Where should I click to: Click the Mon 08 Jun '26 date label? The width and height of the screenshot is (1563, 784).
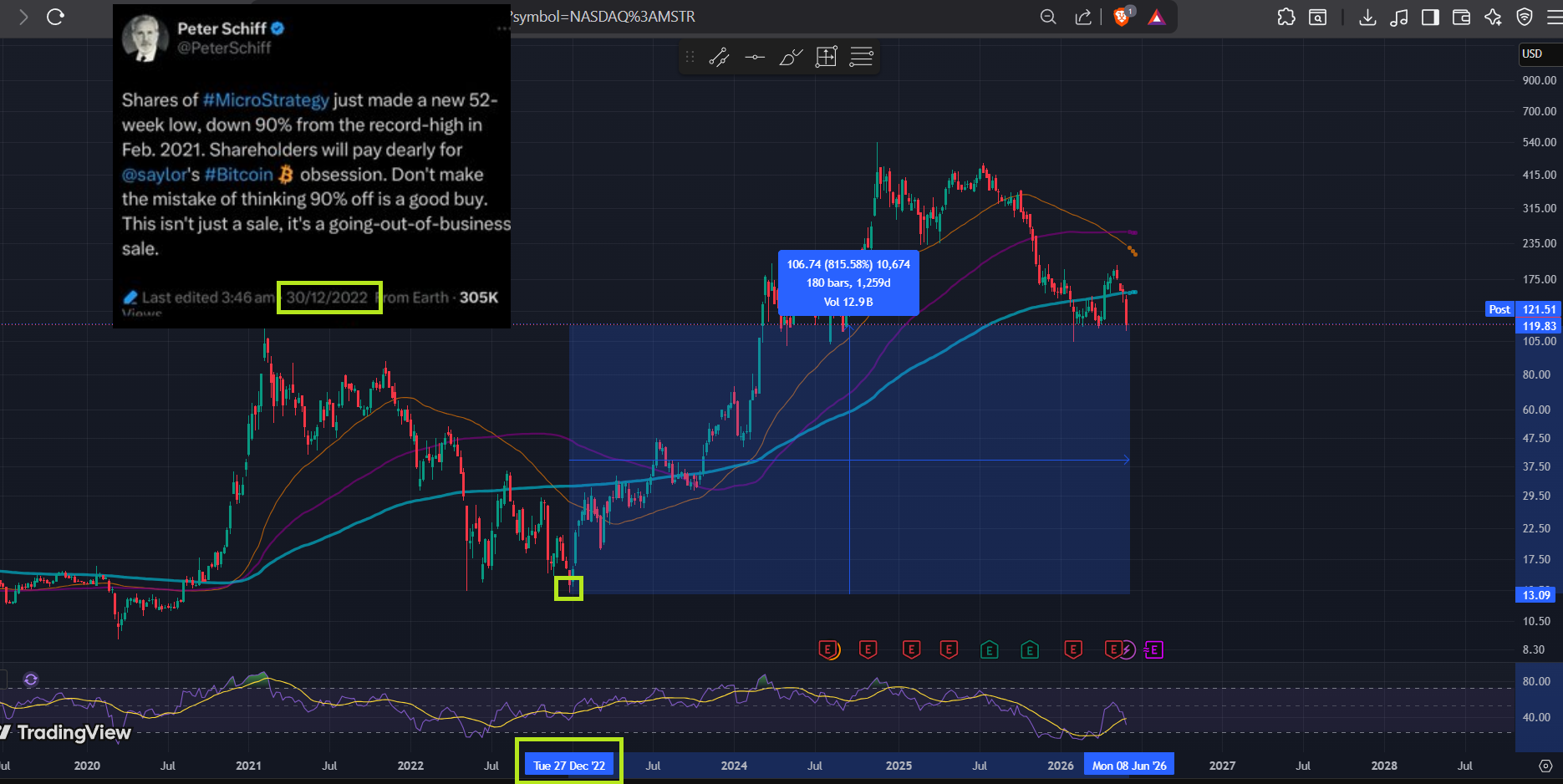pyautogui.click(x=1129, y=766)
